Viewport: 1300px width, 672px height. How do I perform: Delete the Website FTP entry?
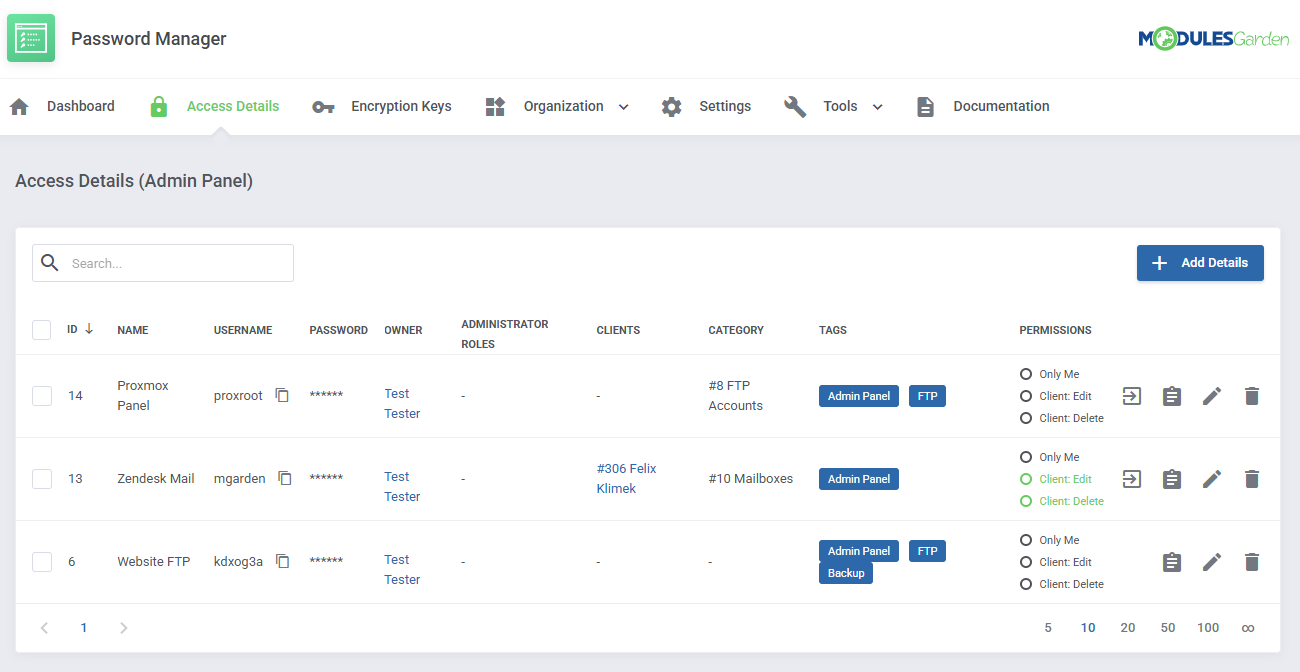tap(1251, 562)
